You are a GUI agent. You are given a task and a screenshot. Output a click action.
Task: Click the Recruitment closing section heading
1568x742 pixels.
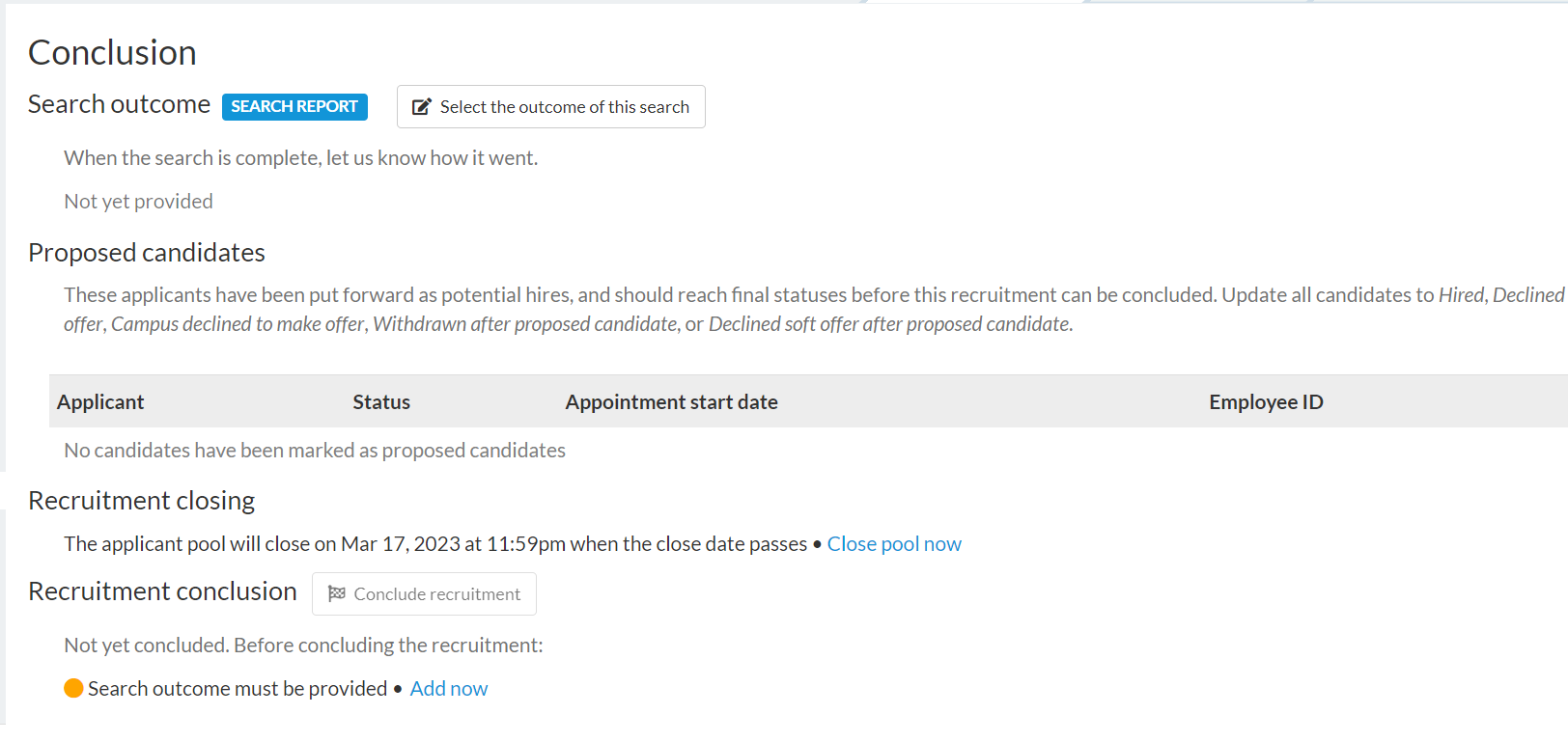(141, 501)
